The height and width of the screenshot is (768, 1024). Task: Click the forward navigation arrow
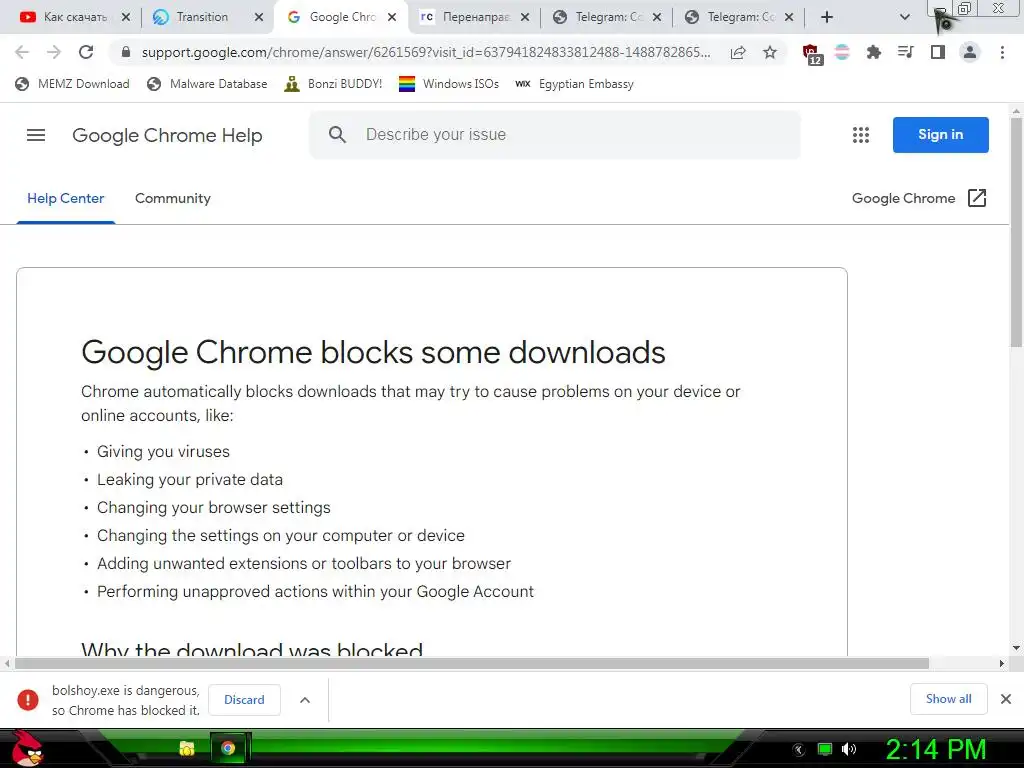tap(54, 52)
